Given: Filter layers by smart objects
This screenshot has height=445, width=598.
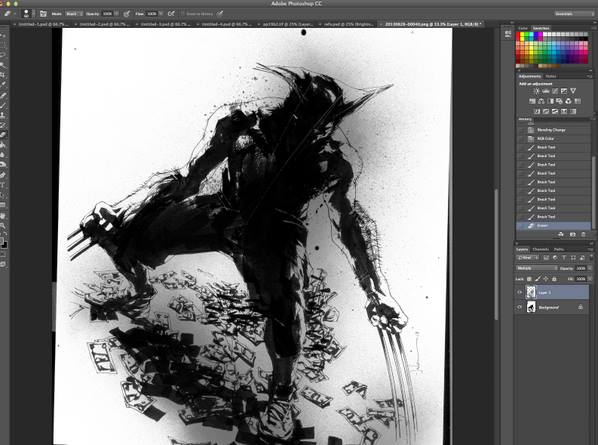Looking at the screenshot, I should [582, 258].
